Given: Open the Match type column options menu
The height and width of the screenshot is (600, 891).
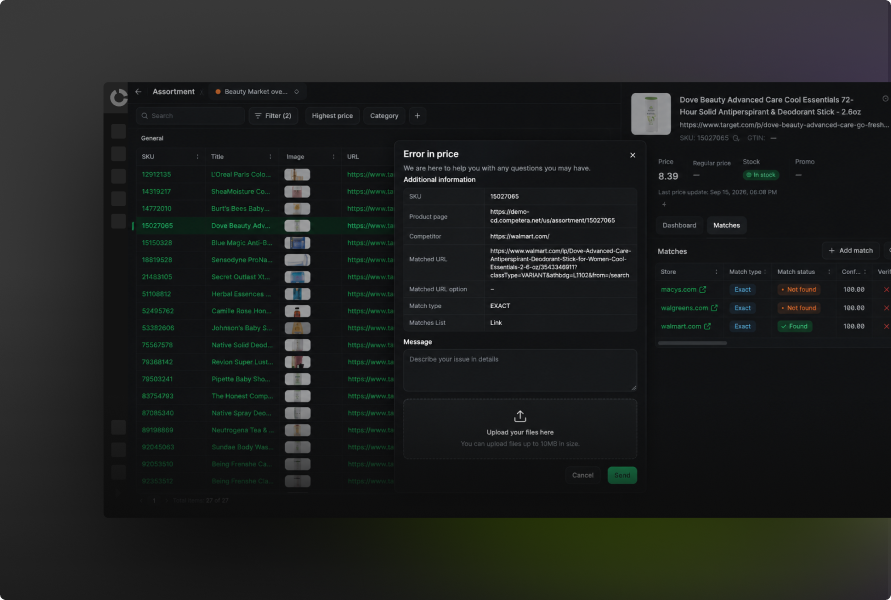Looking at the screenshot, I should pyautogui.click(x=765, y=272).
